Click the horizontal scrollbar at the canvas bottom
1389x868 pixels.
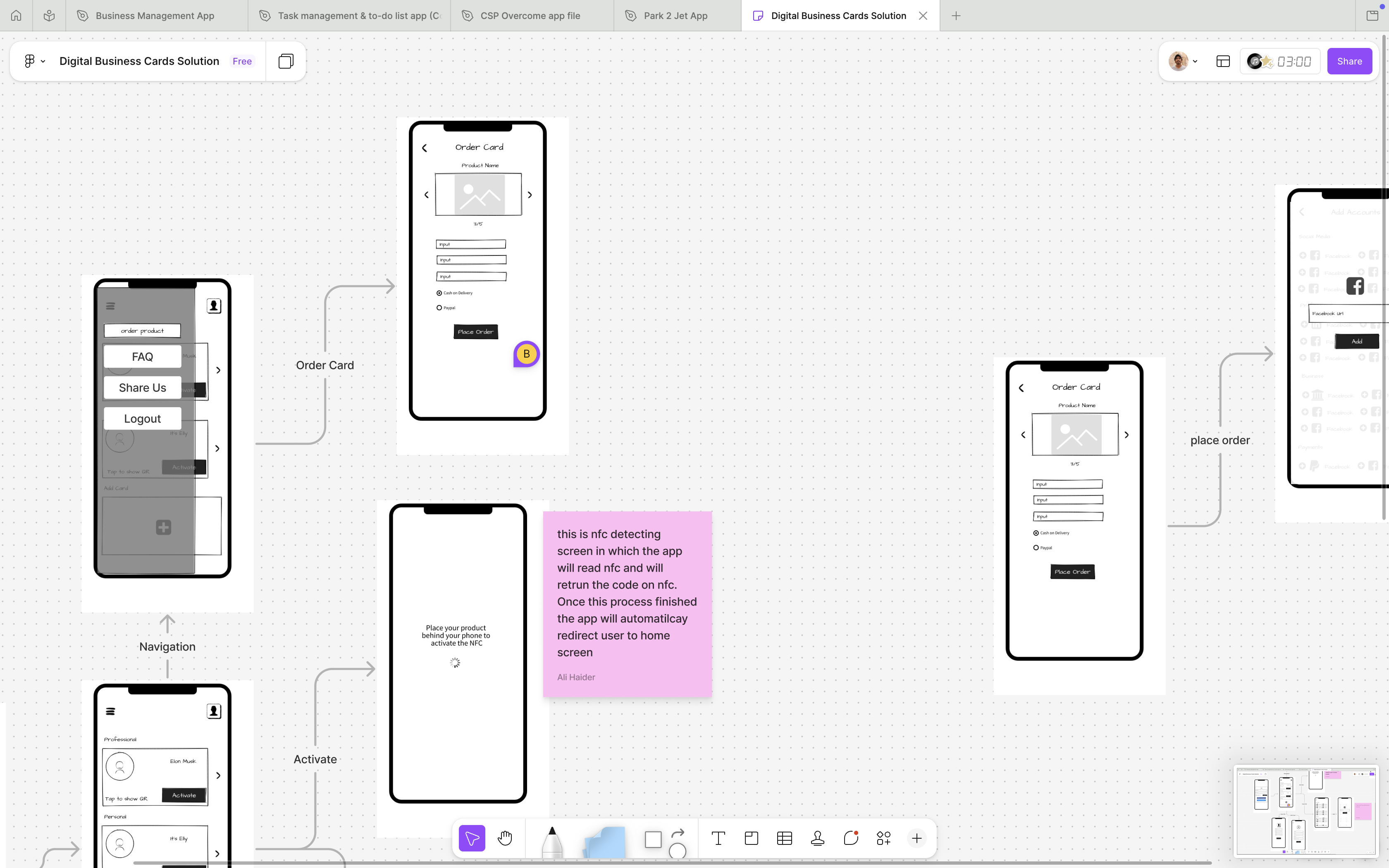pos(673,863)
